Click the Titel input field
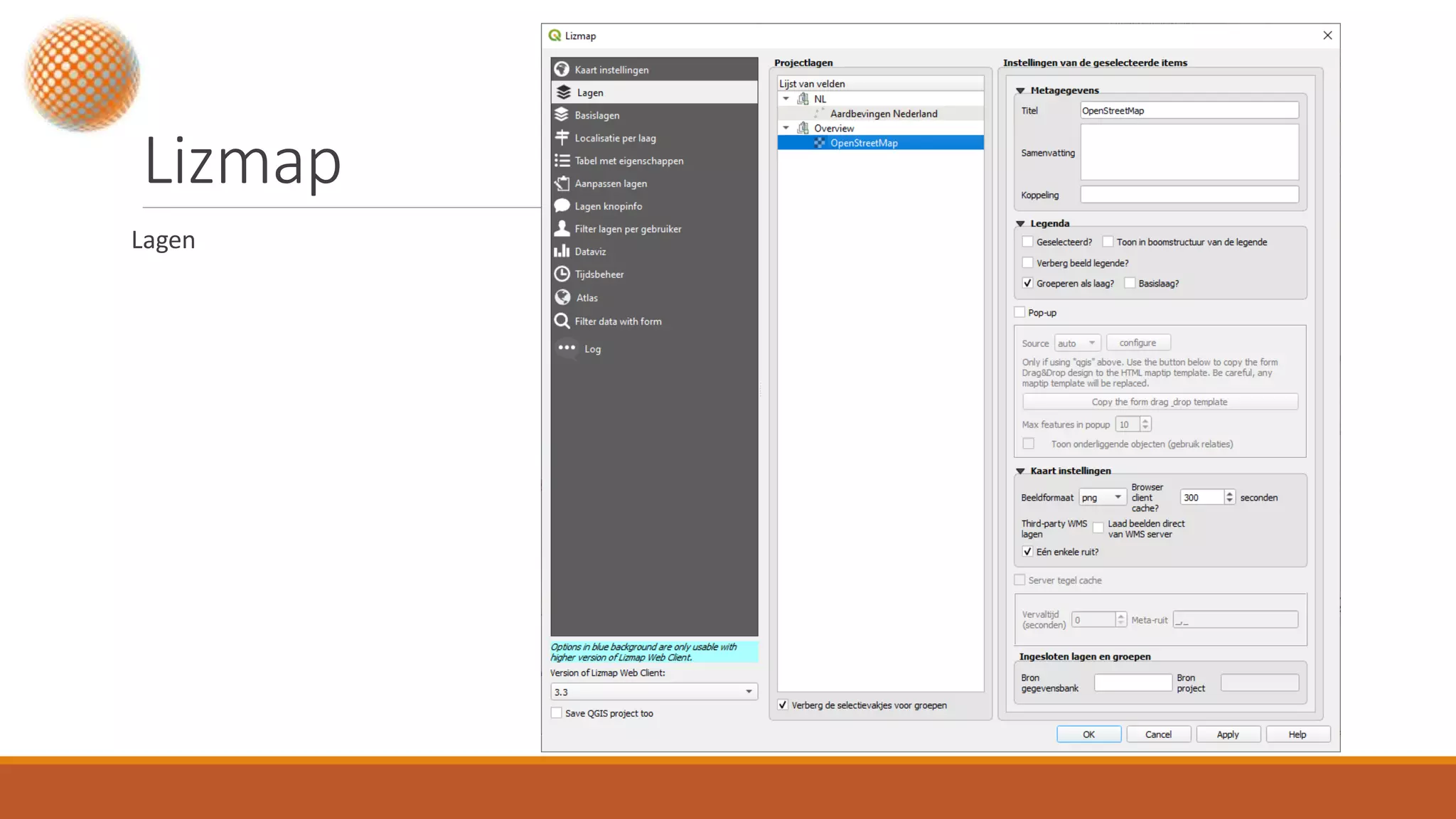 point(1189,110)
